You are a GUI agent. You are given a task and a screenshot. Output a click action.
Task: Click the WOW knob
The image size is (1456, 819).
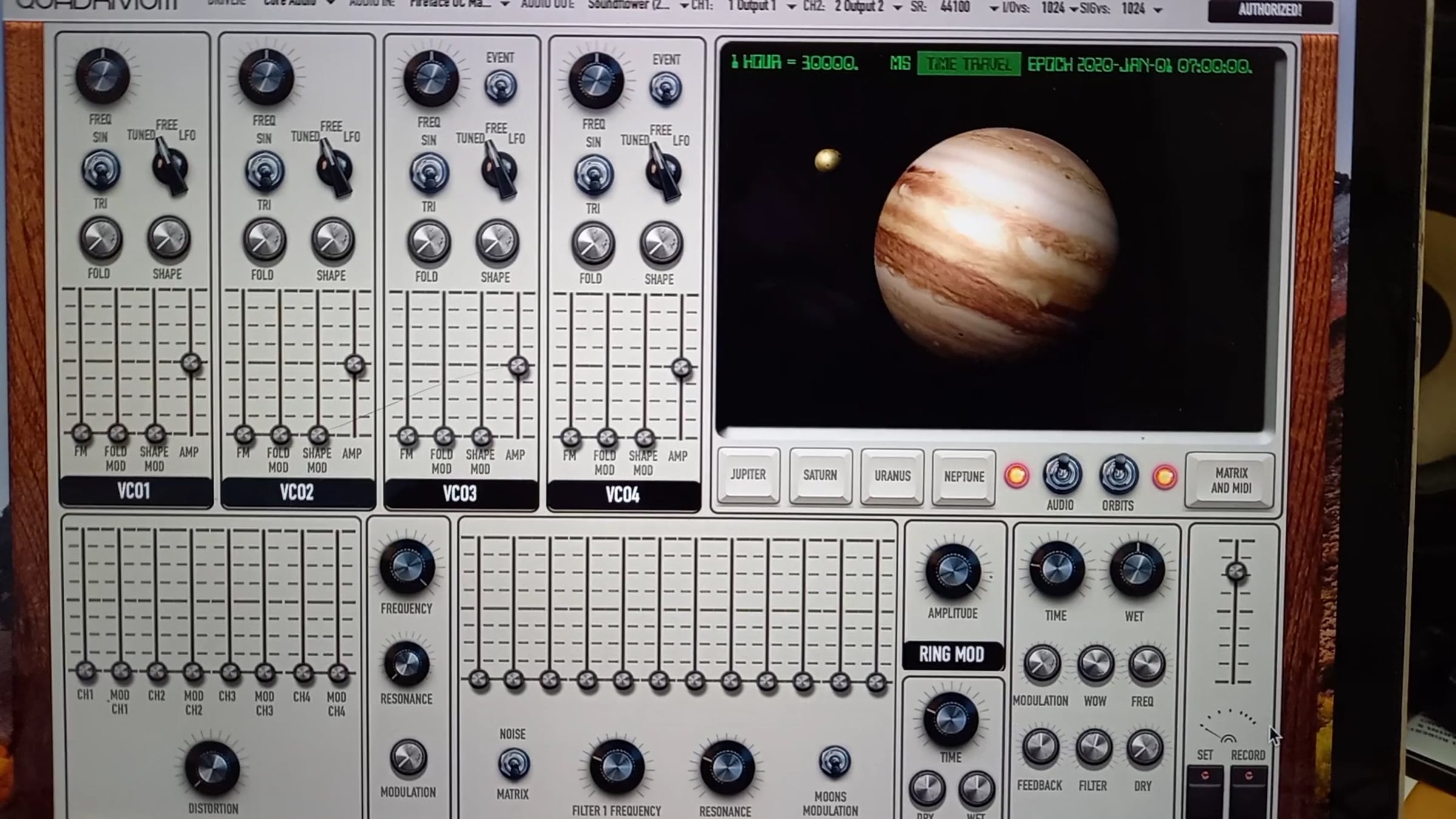(x=1096, y=664)
